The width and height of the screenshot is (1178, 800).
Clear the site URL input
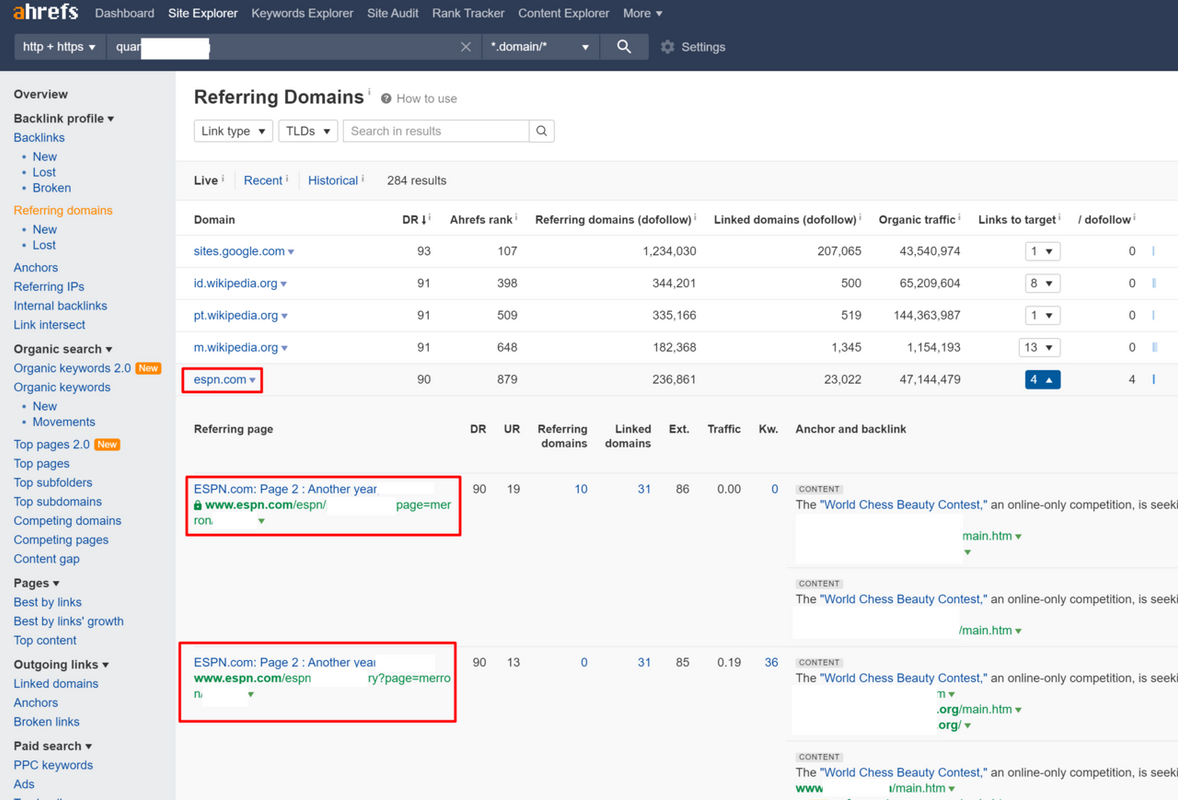point(466,47)
